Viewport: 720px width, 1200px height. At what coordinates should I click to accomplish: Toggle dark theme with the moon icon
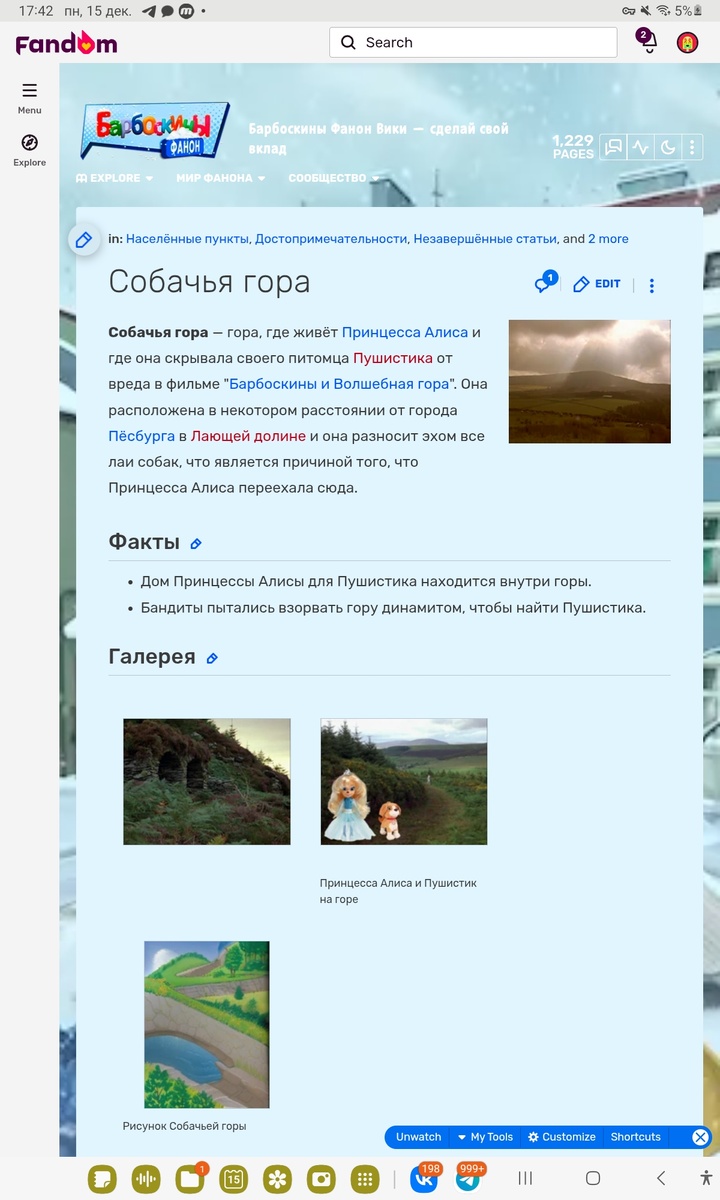pyautogui.click(x=667, y=148)
